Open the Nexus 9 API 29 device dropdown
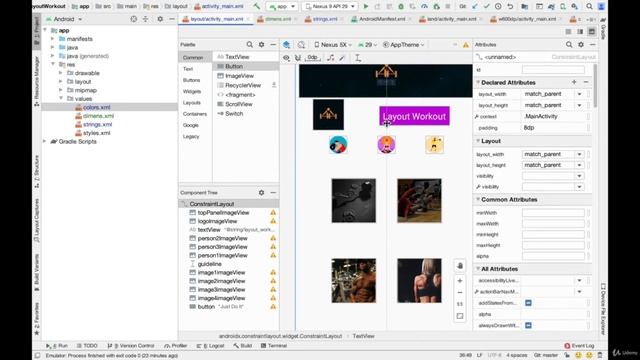The image size is (640, 360). pos(330,7)
